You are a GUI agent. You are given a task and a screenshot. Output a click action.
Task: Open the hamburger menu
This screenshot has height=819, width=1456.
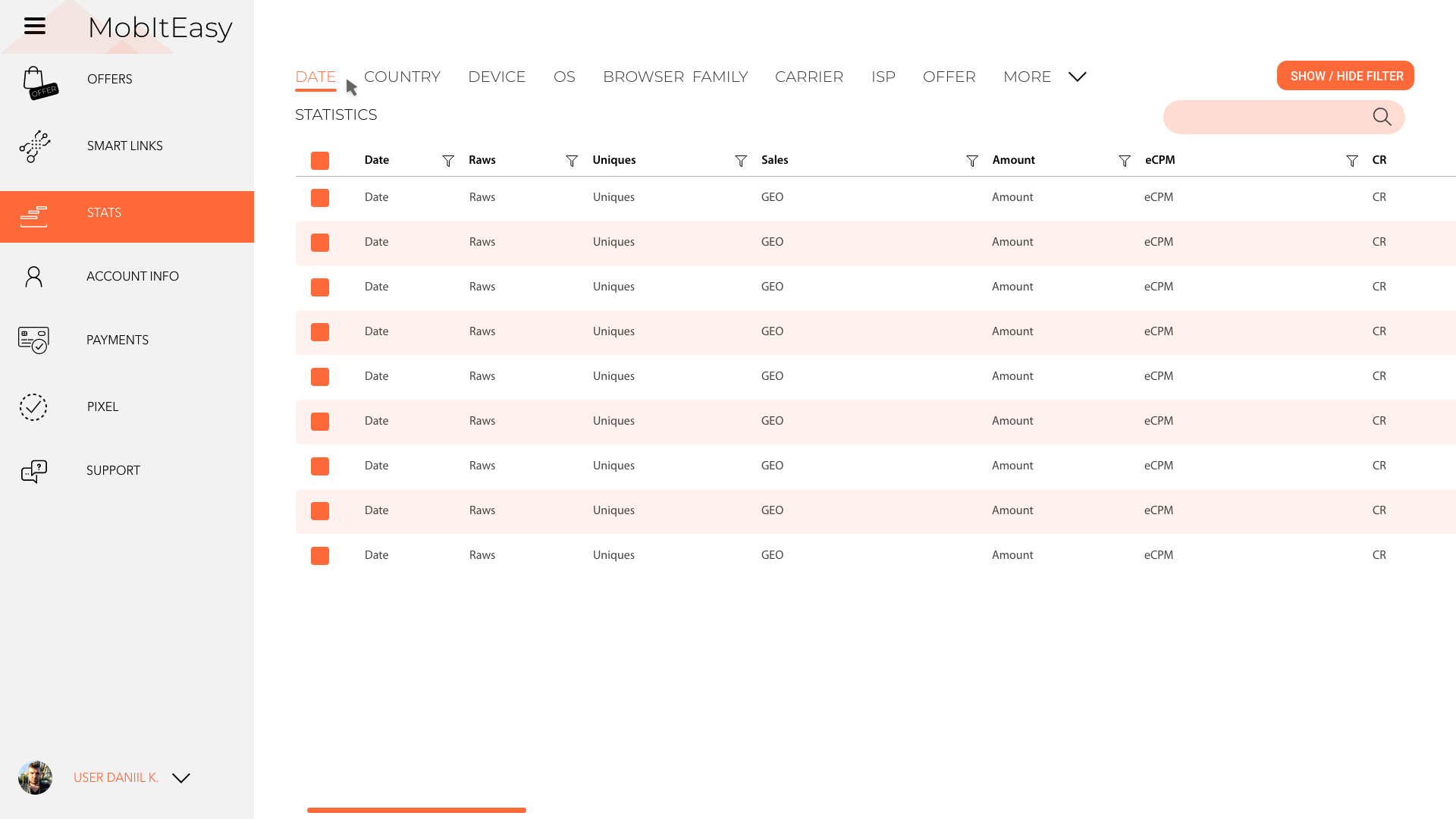(35, 27)
